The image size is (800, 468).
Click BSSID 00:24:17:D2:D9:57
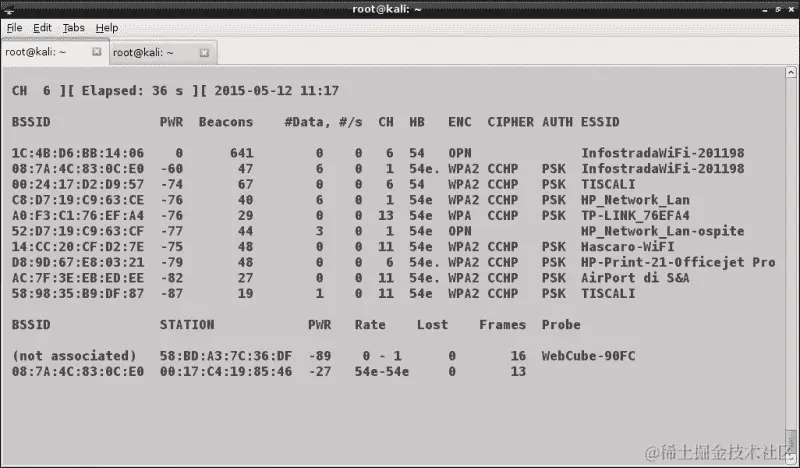pyautogui.click(x=78, y=184)
